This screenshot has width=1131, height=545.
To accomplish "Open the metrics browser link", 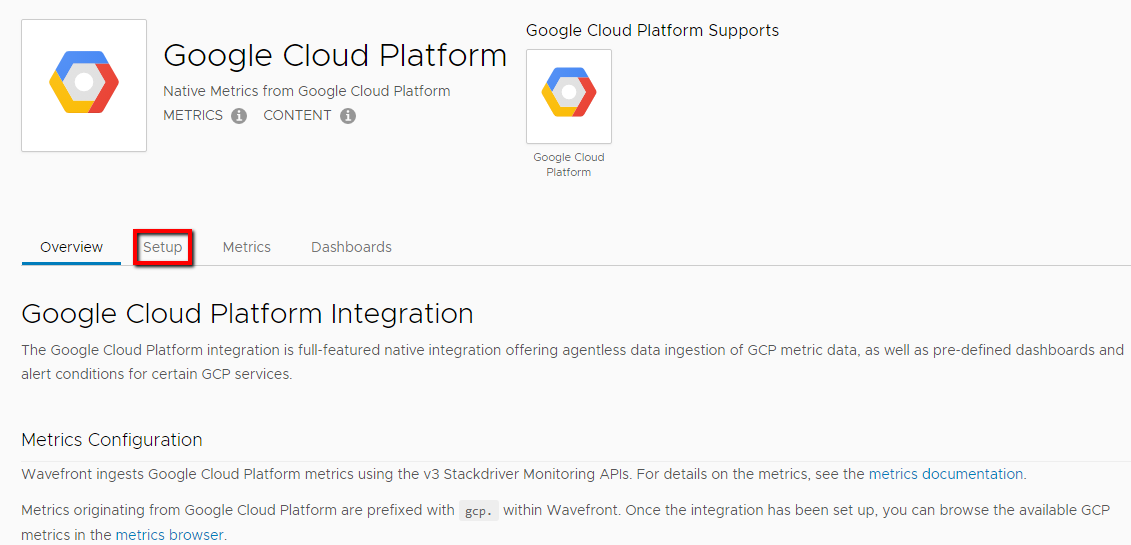I will 169,535.
